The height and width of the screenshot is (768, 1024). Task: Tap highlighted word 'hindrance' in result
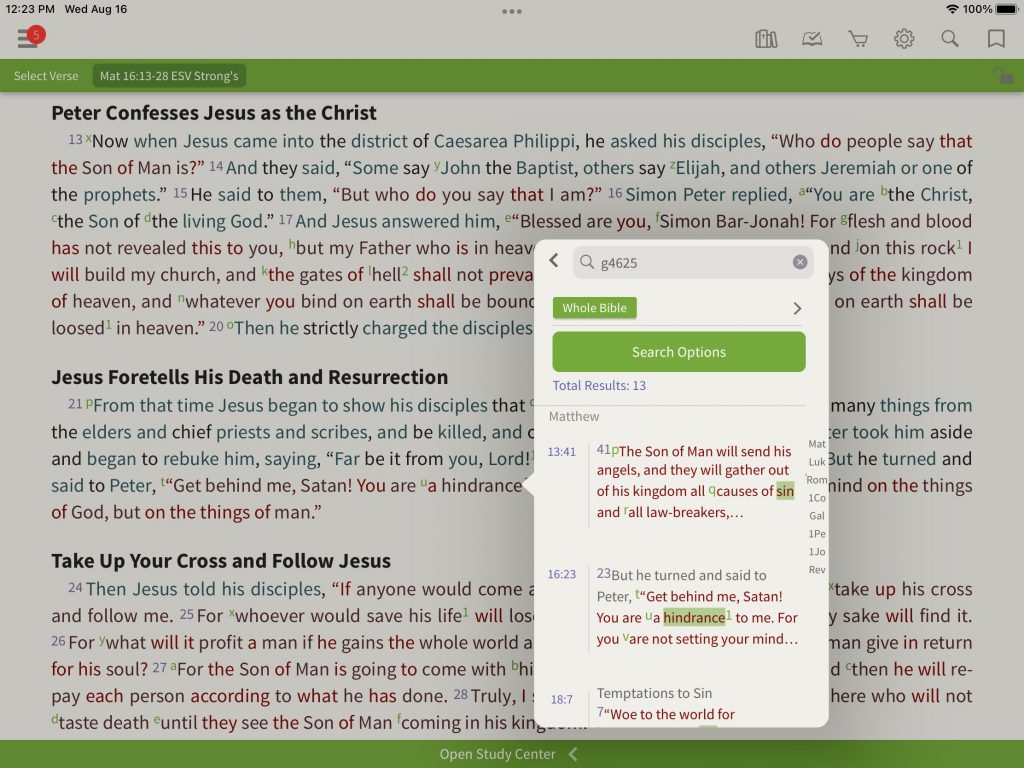pyautogui.click(x=694, y=617)
